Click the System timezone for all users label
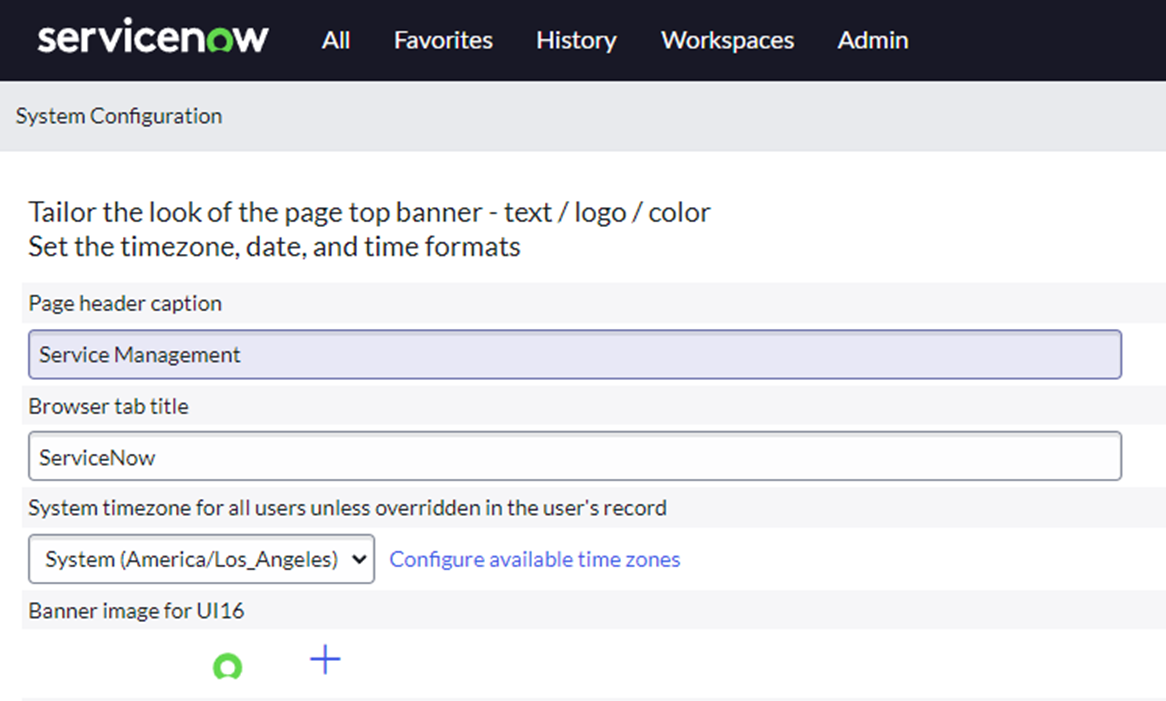Image resolution: width=1166 pixels, height=701 pixels. coord(347,508)
